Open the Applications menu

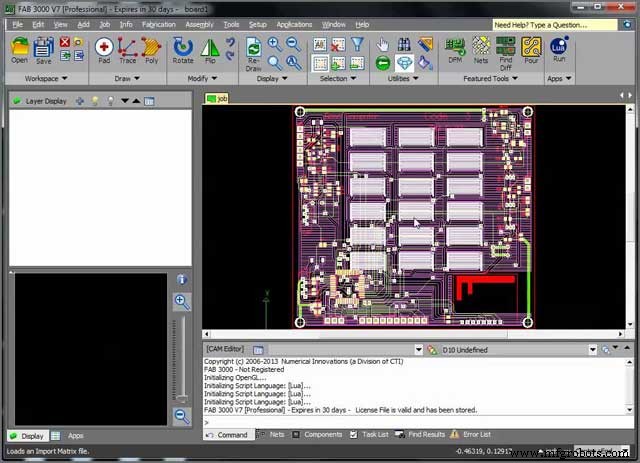[294, 24]
